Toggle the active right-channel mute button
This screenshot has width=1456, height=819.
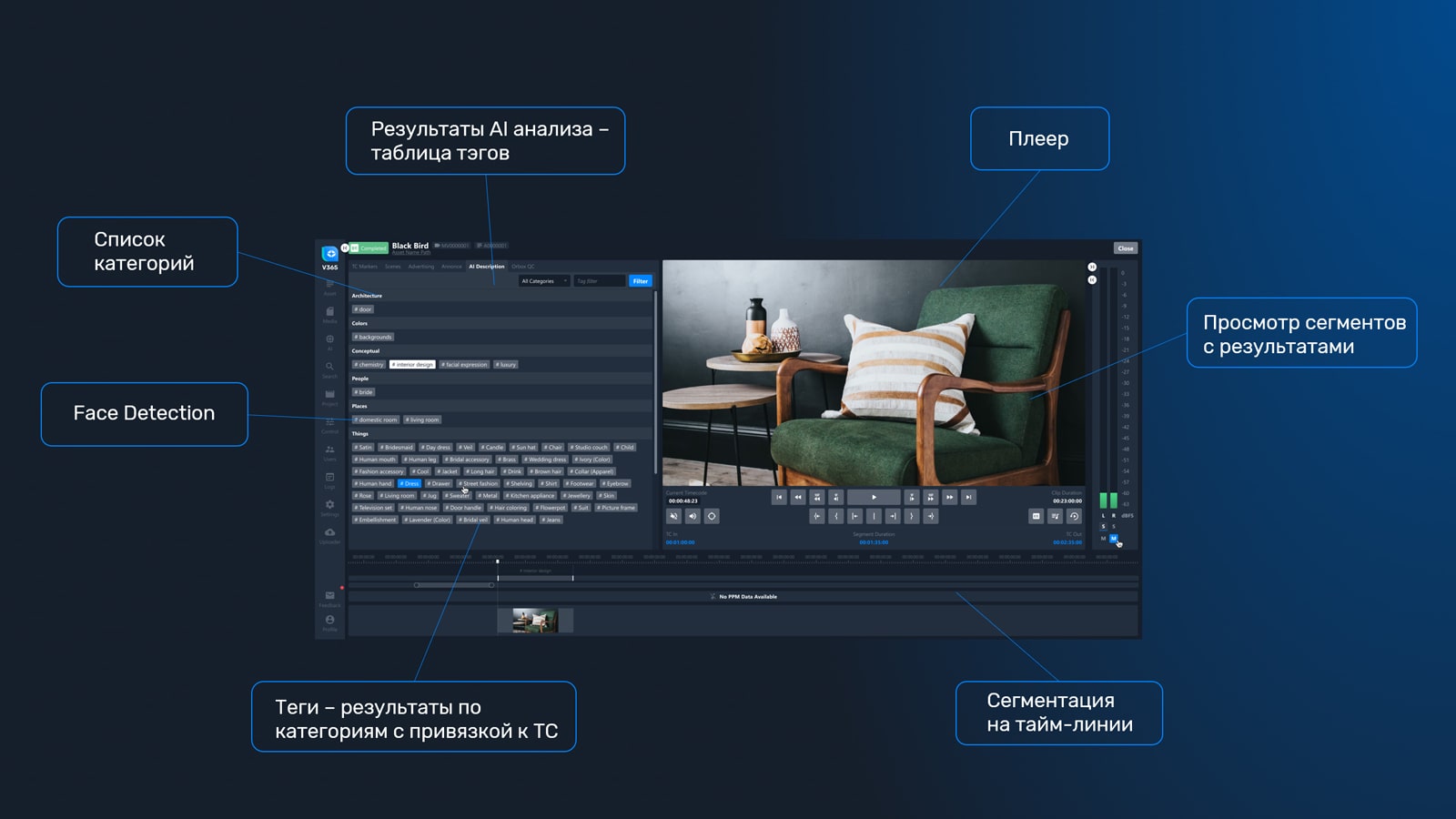pos(1114,539)
